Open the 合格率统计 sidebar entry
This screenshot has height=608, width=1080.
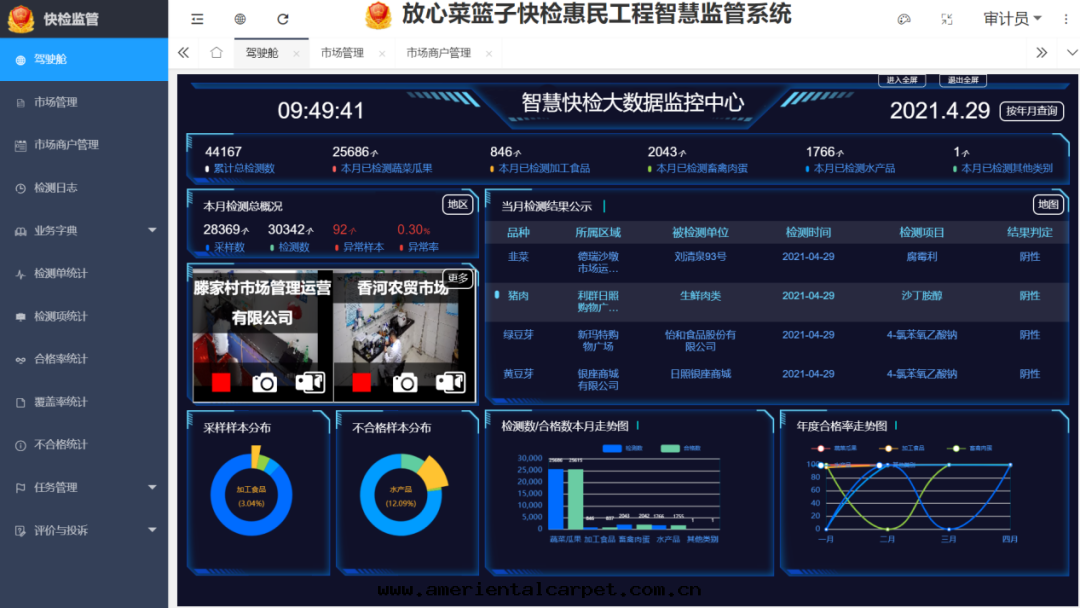point(55,358)
